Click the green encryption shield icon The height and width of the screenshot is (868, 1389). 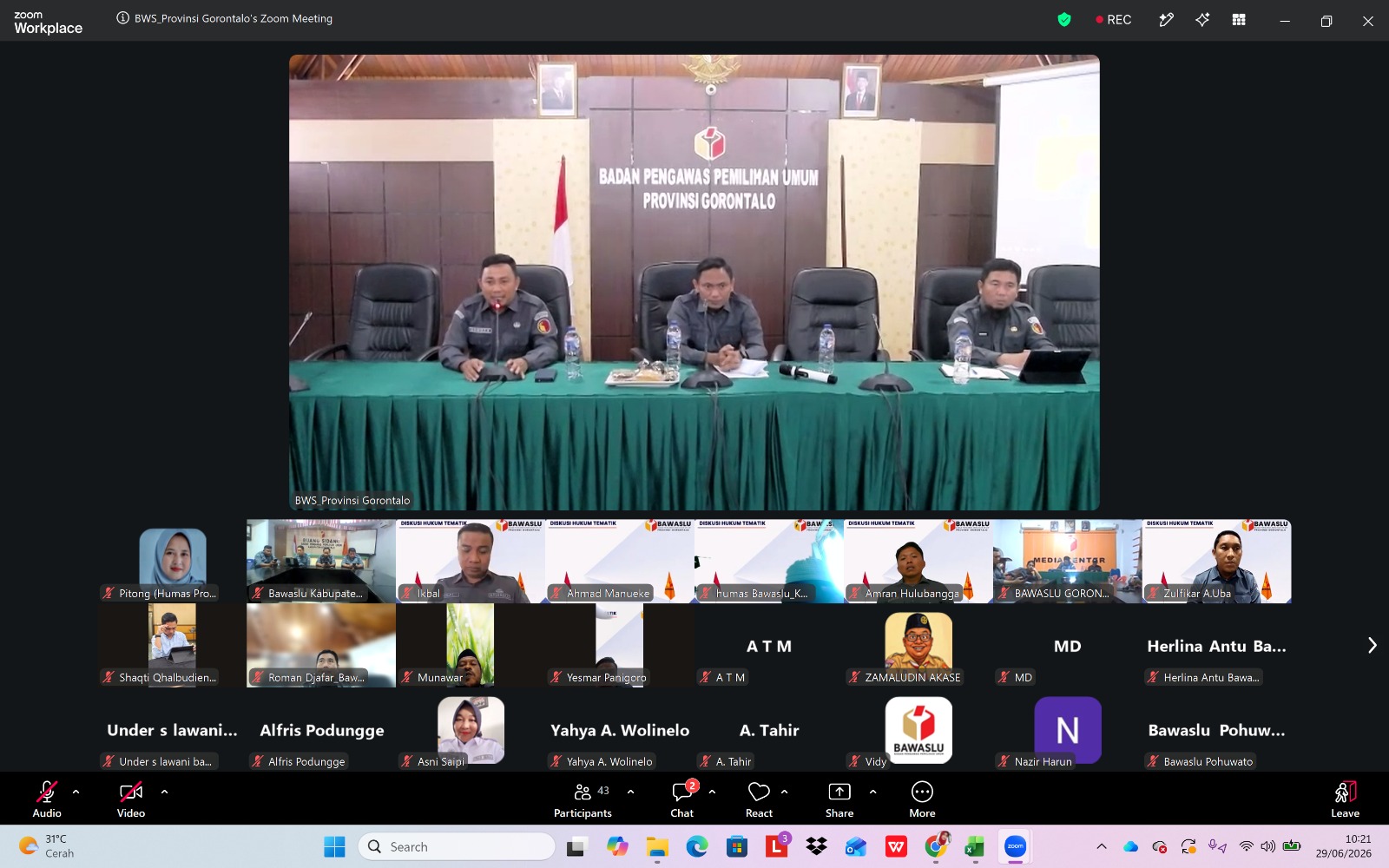[x=1064, y=19]
